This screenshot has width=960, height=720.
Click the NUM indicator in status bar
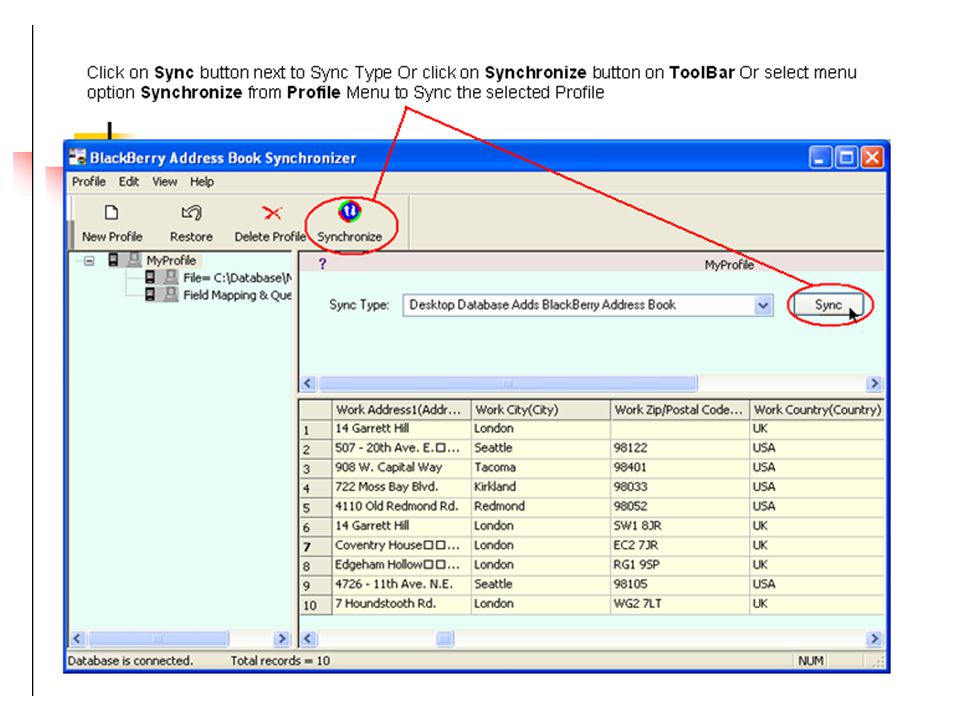(811, 661)
